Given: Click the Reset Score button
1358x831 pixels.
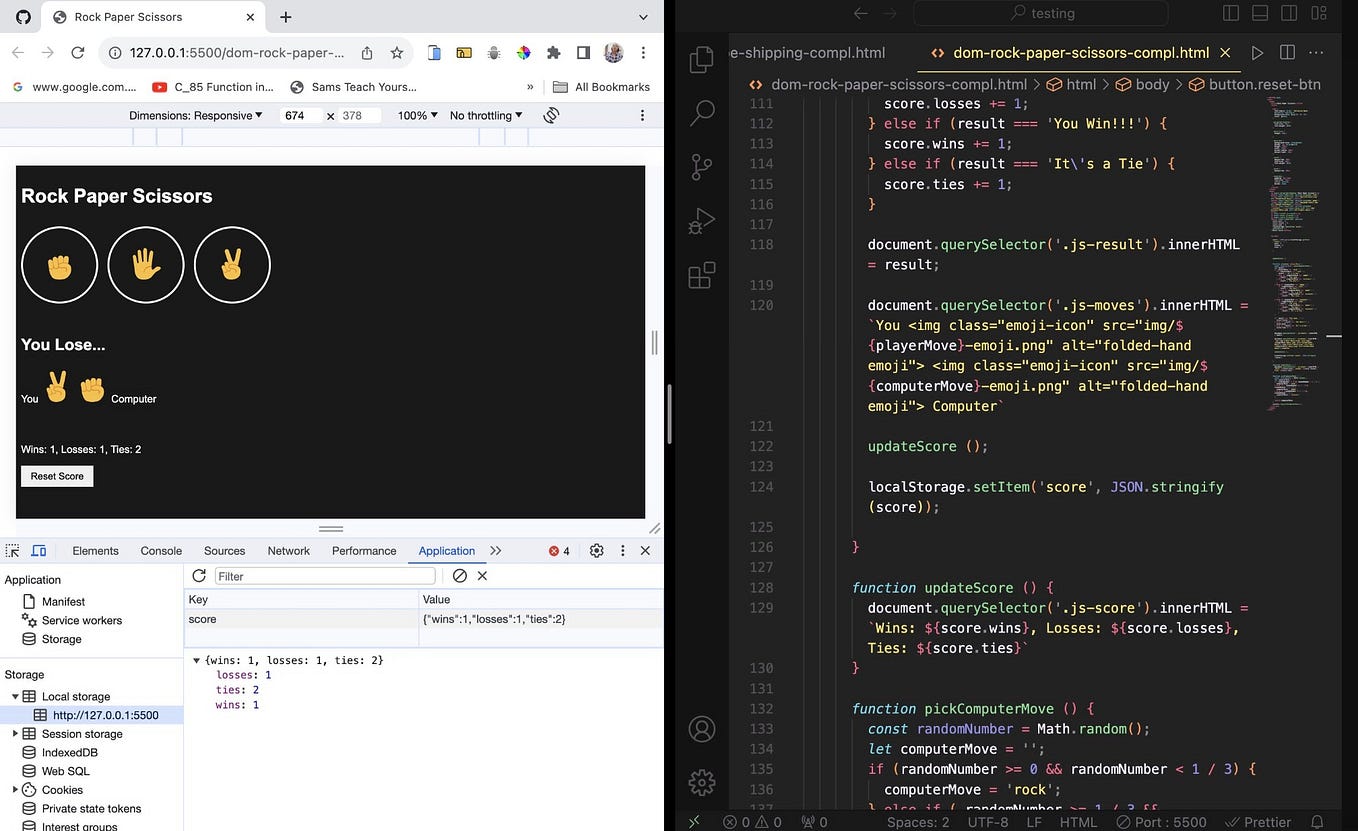Looking at the screenshot, I should pyautogui.click(x=56, y=476).
